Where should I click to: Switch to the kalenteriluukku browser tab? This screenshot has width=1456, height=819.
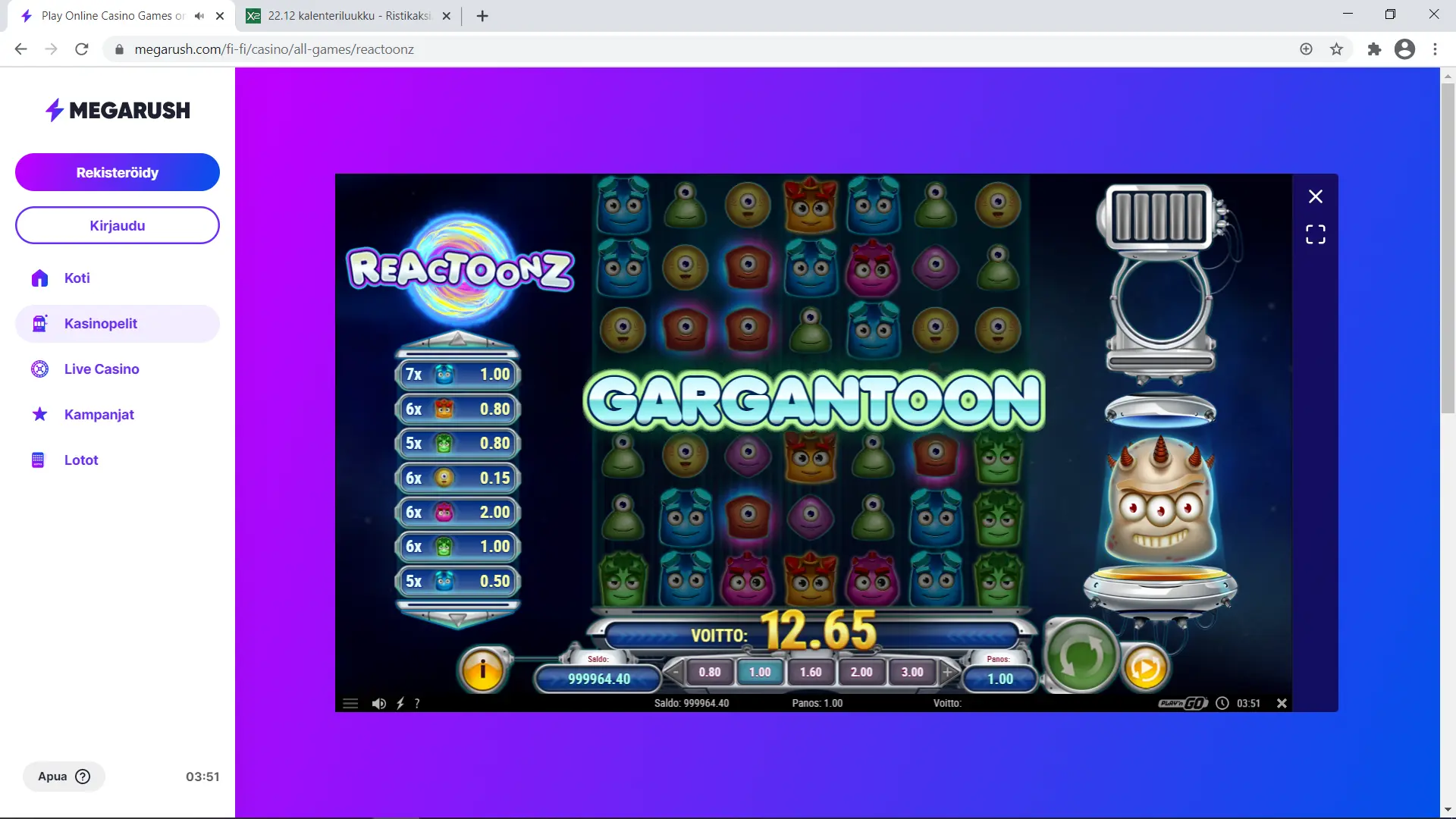click(349, 16)
